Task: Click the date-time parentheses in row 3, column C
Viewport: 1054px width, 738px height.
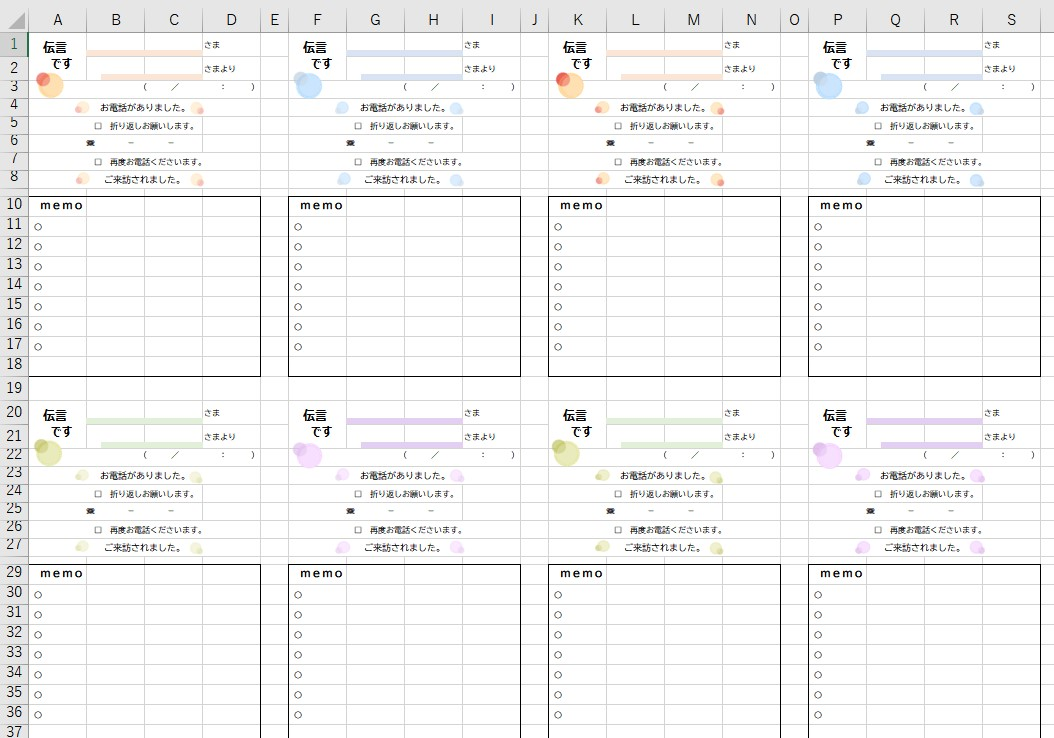Action: click(x=199, y=87)
